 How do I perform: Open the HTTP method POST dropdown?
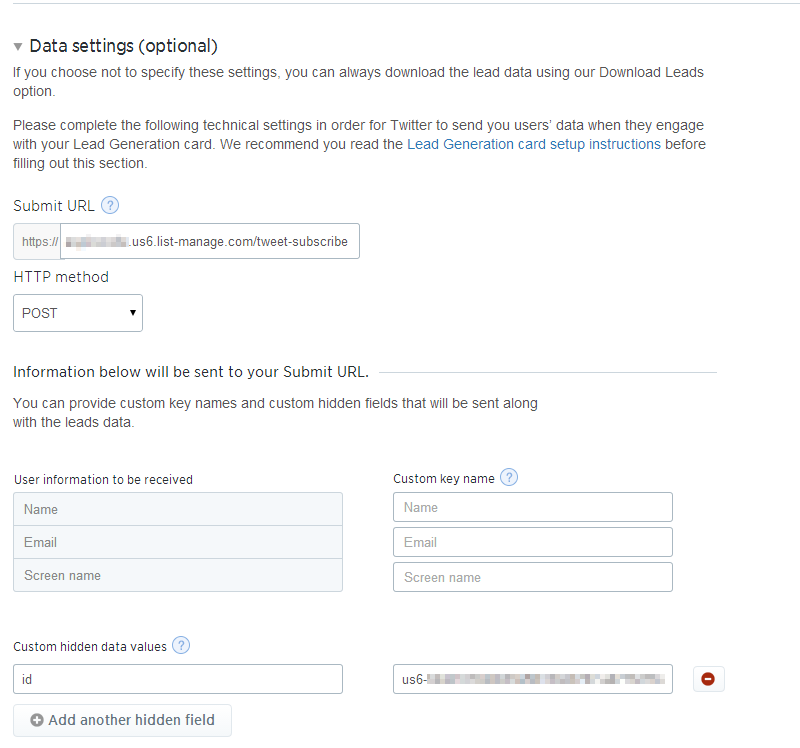pos(78,313)
